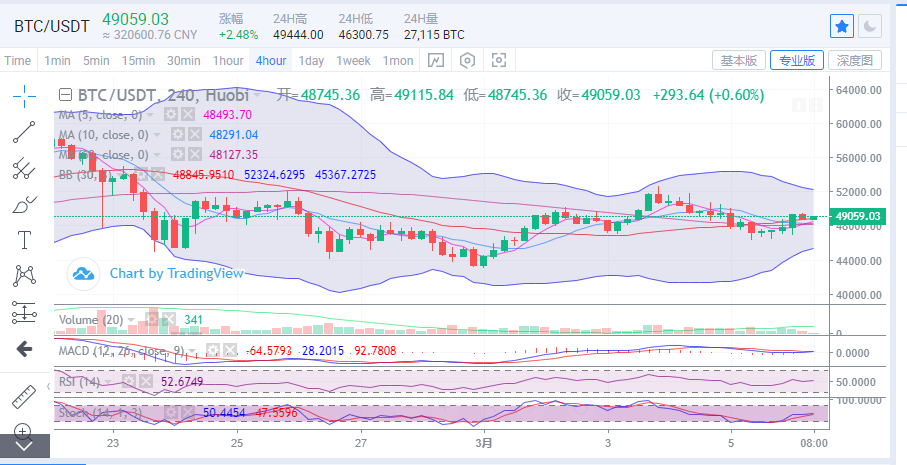Open dropdown arrow for Stoch (14, 1, 3)

tap(150, 414)
